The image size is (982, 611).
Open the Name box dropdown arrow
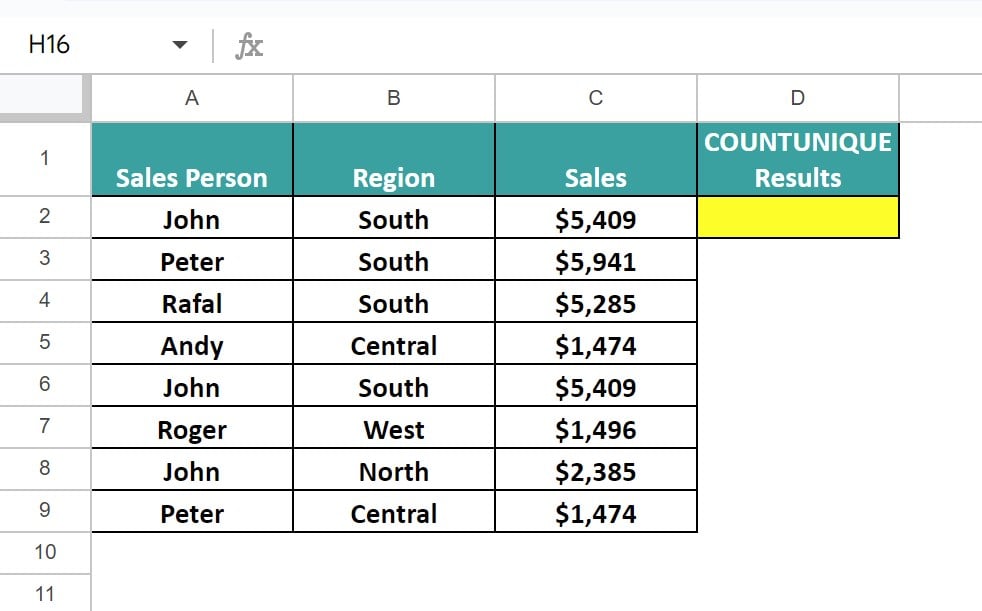(180, 44)
